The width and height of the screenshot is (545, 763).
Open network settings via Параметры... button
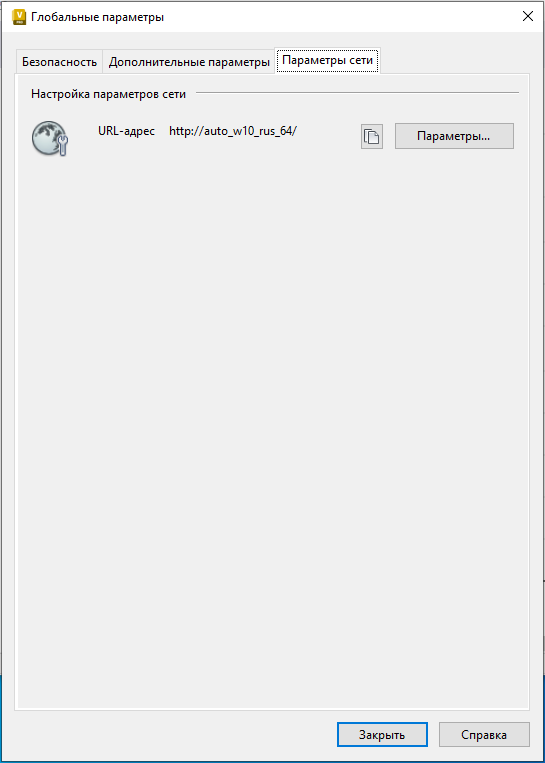coord(454,136)
